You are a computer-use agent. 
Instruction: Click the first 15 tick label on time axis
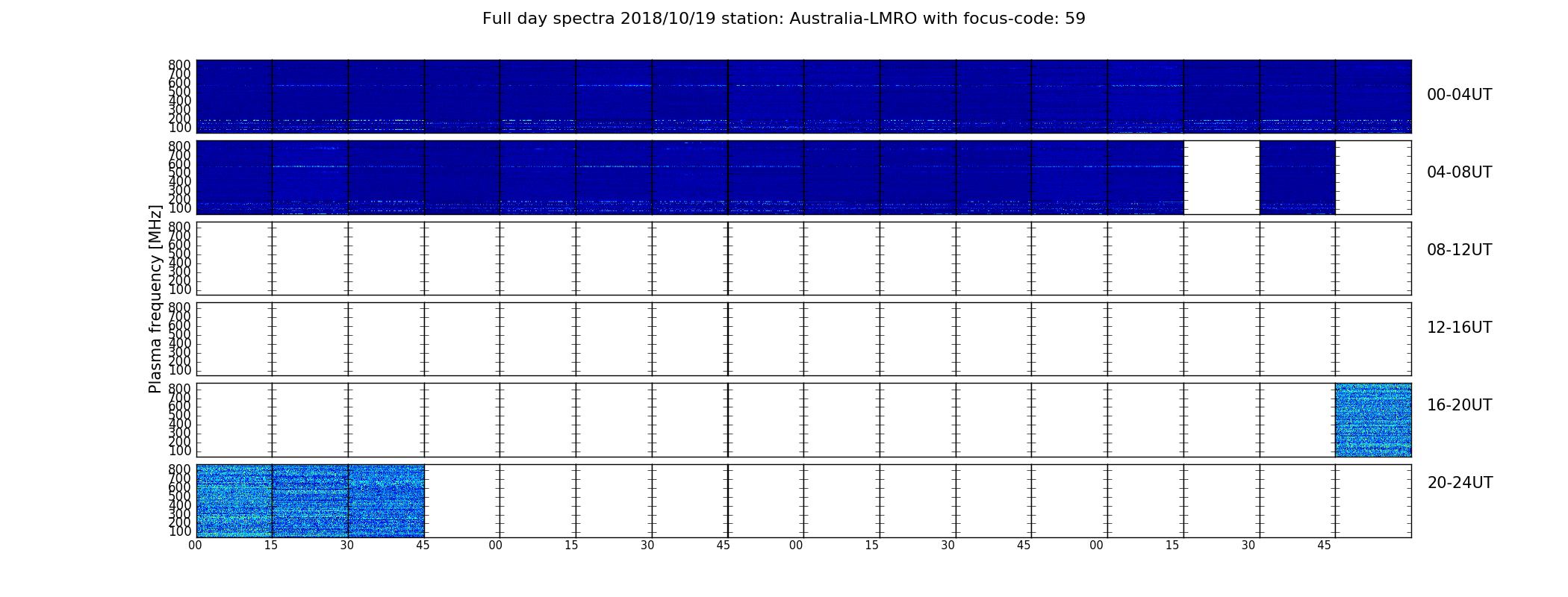(x=271, y=546)
